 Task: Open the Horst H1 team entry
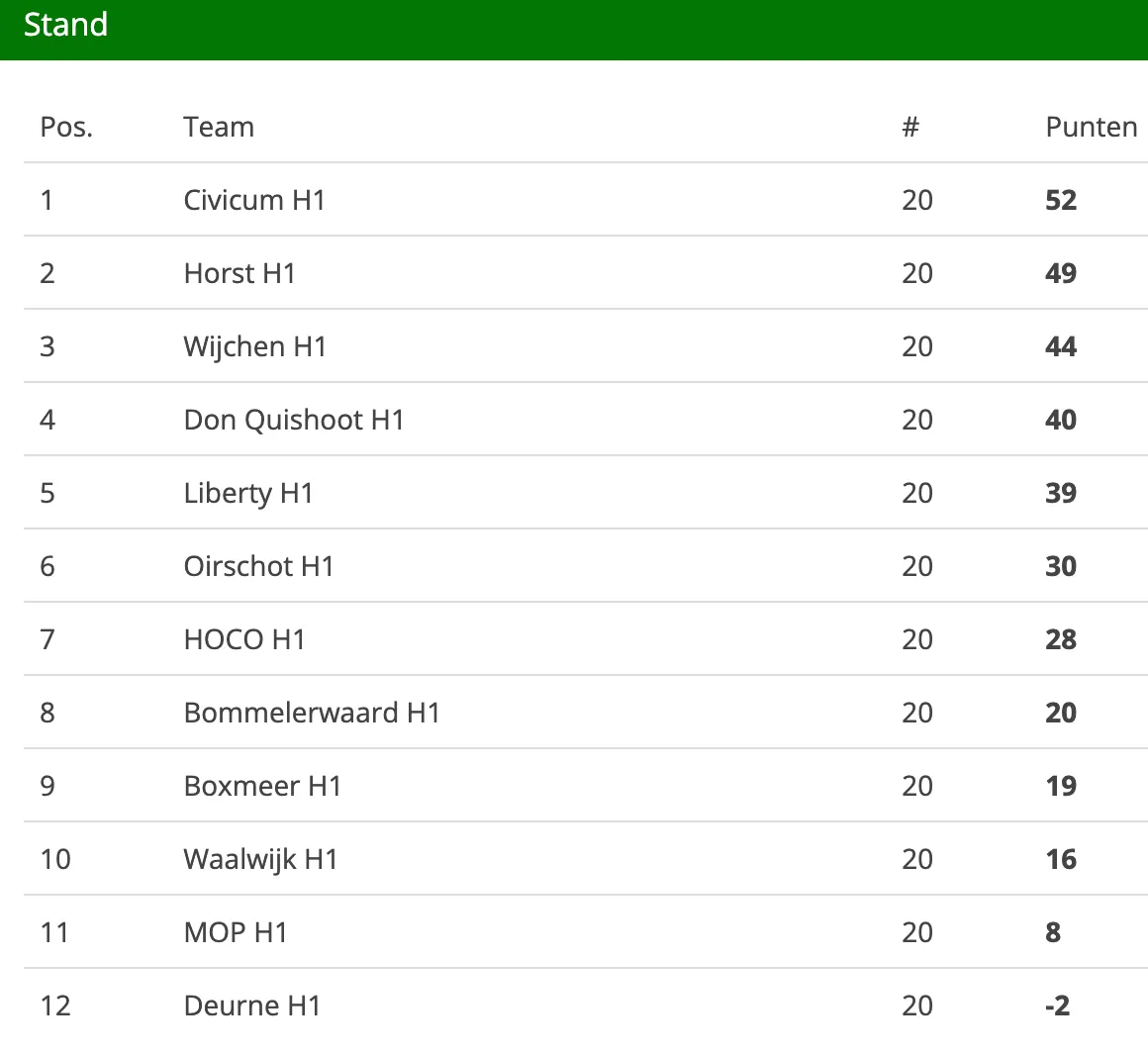click(x=239, y=273)
